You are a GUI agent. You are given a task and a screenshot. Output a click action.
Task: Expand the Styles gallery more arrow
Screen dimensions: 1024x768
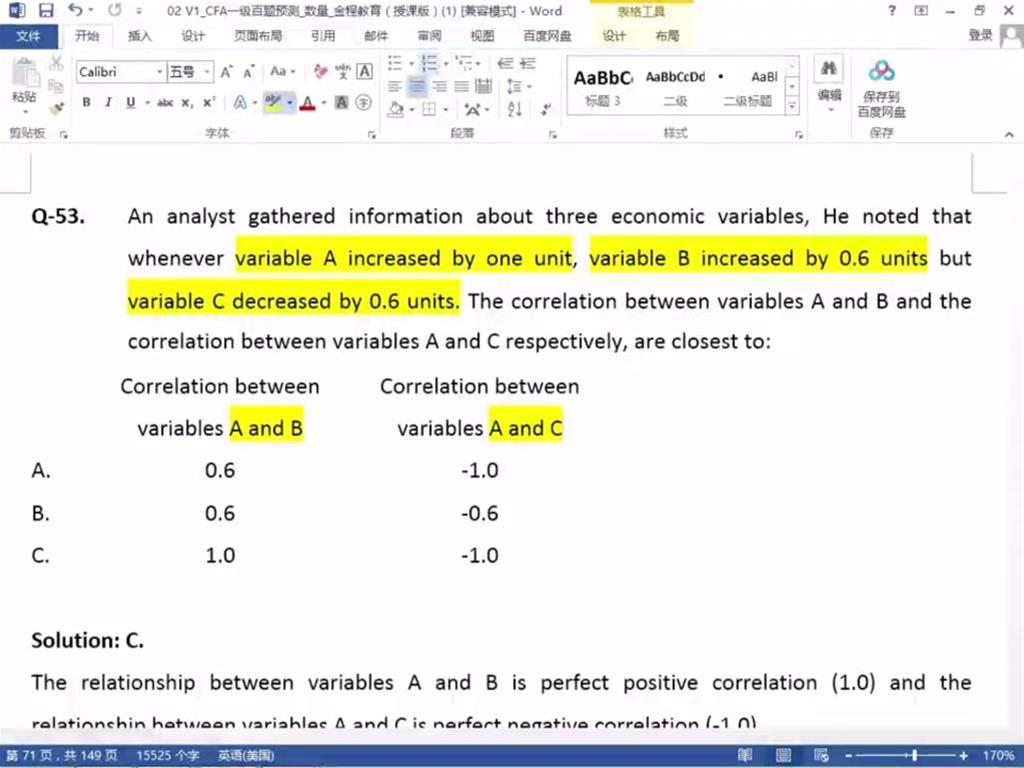click(792, 105)
